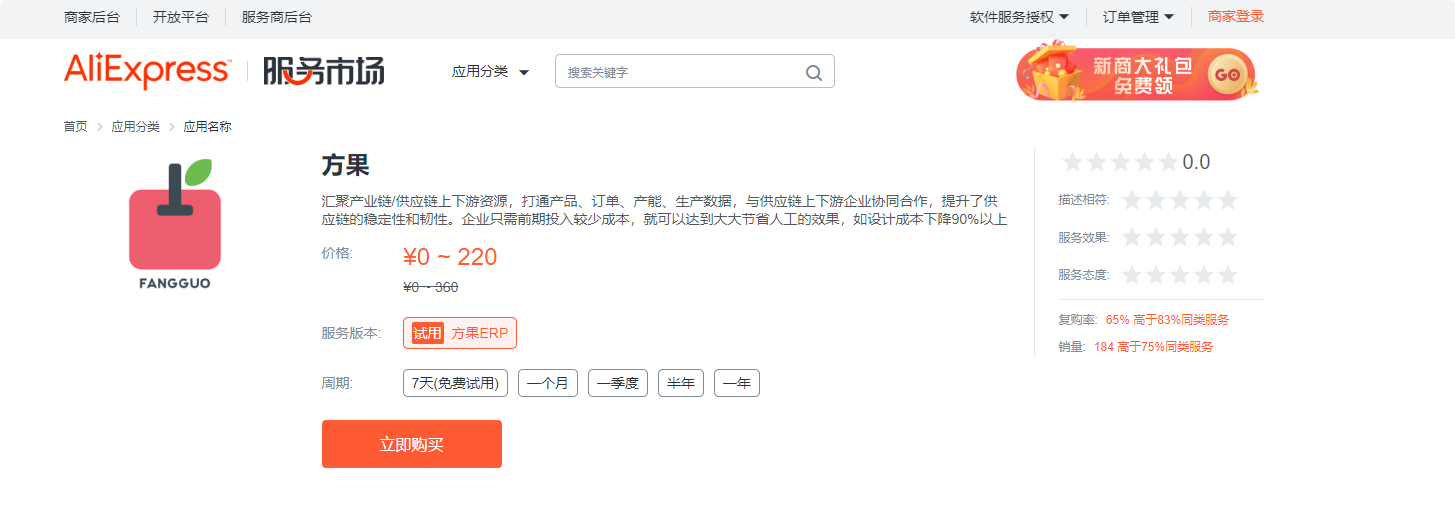Click the search magnifier icon
The width and height of the screenshot is (1455, 521).
[814, 72]
